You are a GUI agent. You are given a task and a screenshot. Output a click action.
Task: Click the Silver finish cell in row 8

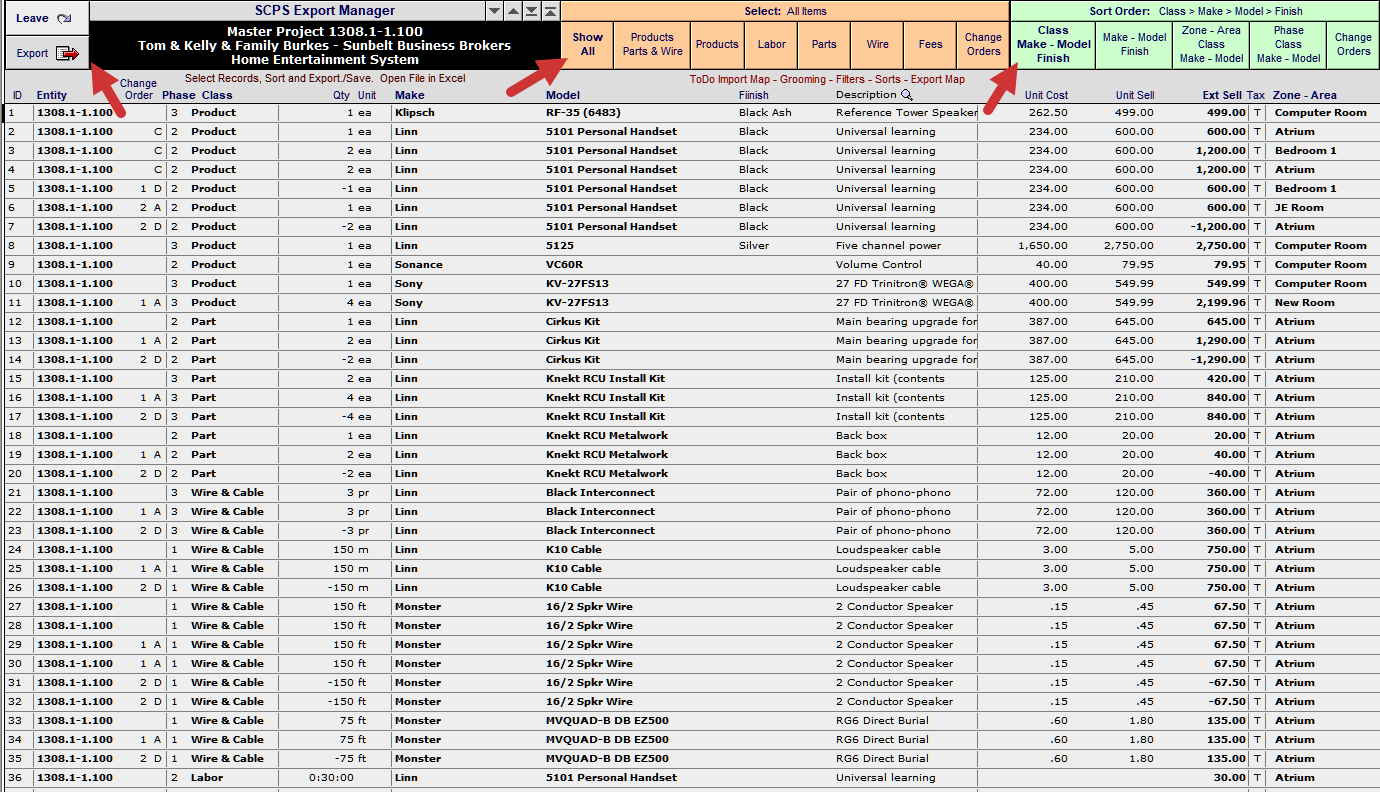tap(754, 246)
